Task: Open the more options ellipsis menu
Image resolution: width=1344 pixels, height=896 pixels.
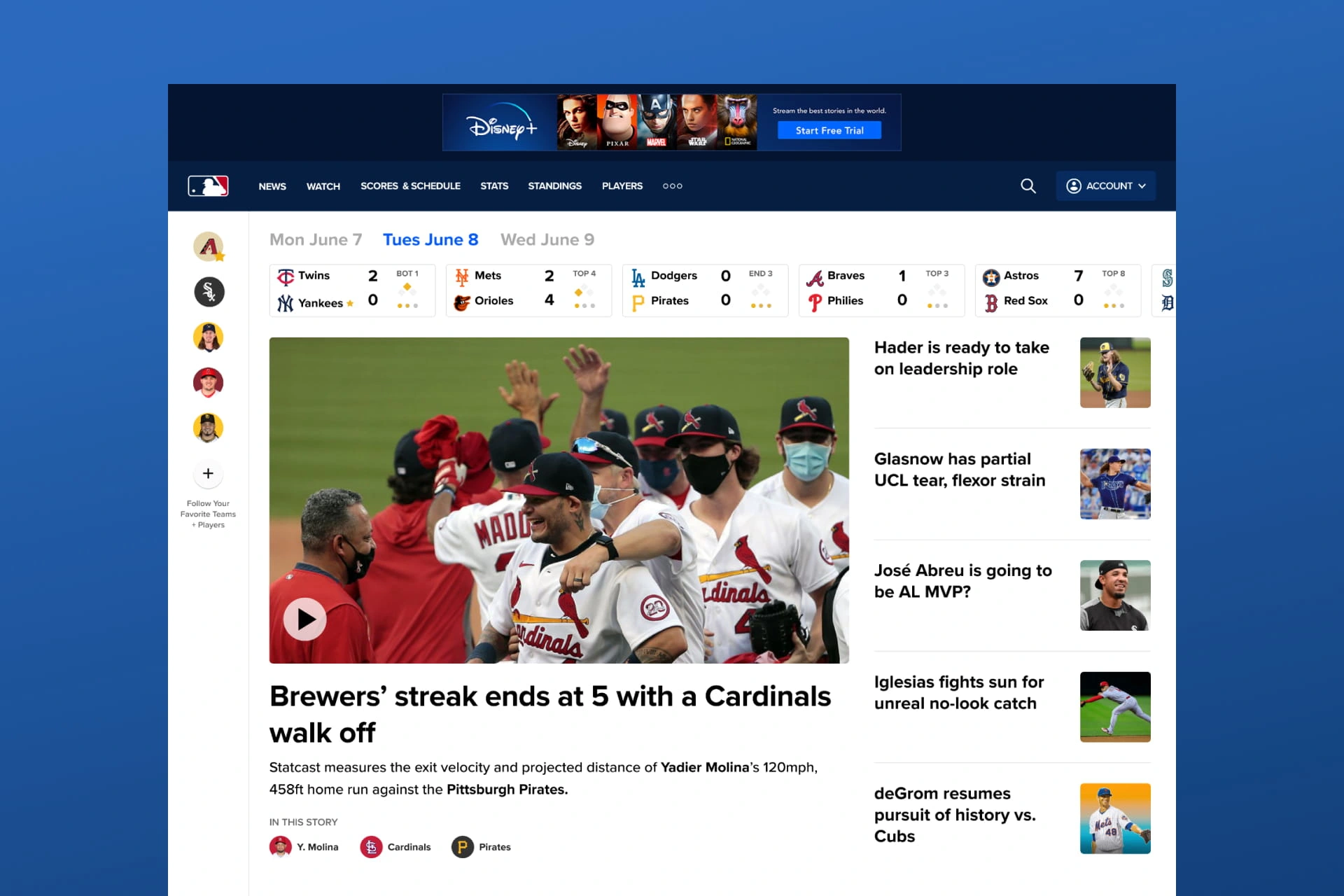Action: coord(672,186)
